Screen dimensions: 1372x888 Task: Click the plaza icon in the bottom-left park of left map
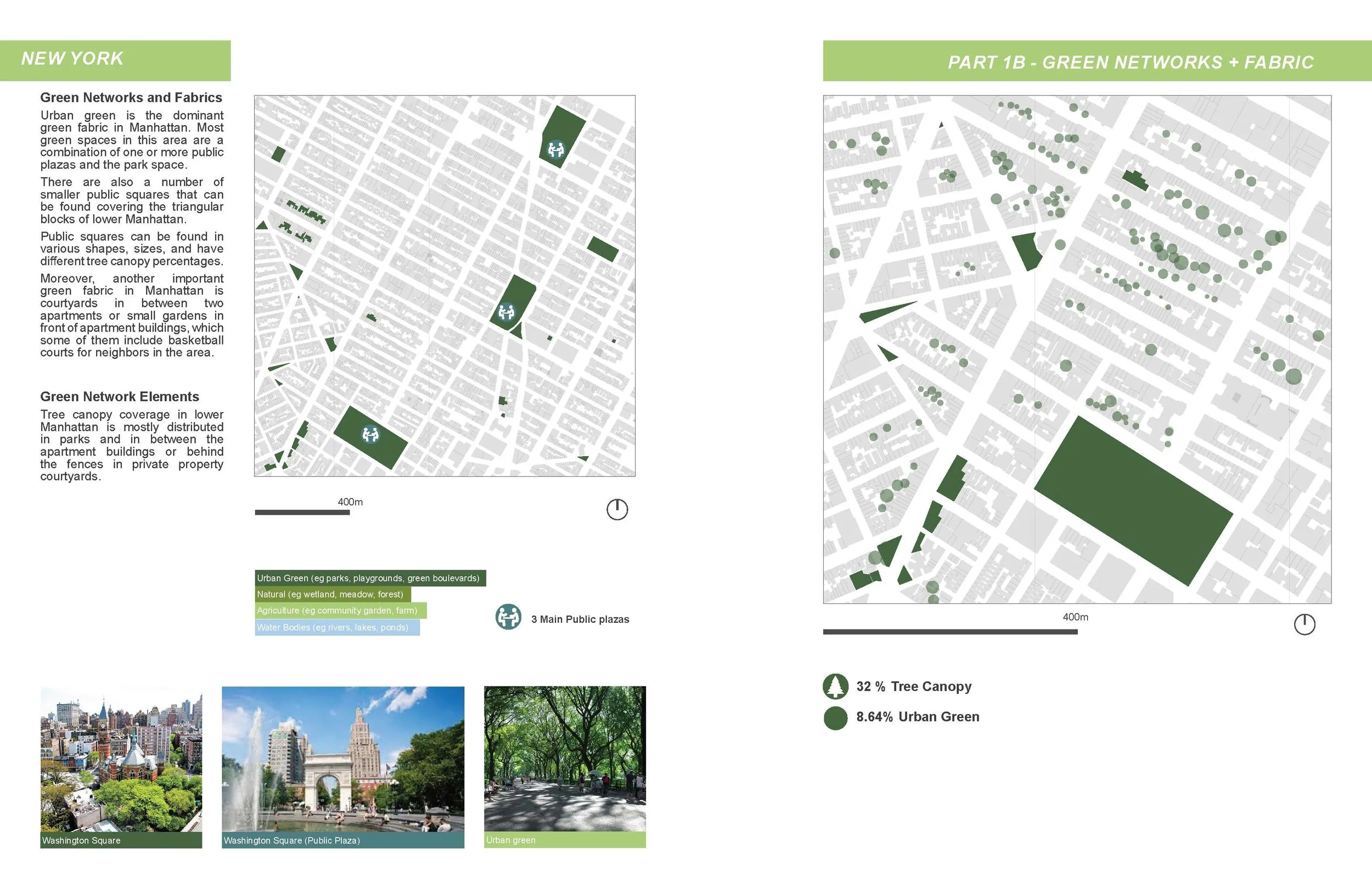370,434
